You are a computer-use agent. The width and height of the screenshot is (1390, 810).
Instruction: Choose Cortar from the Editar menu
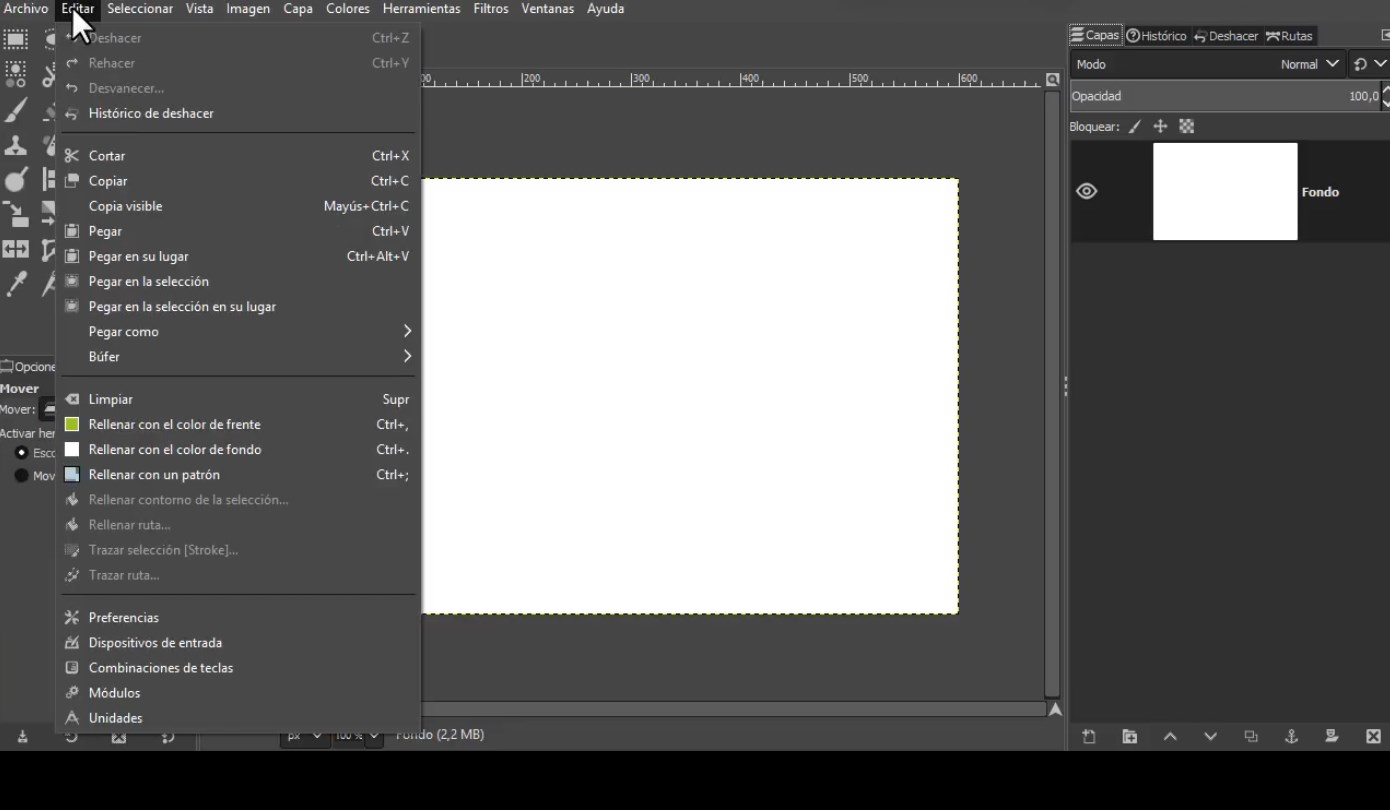coord(238,155)
